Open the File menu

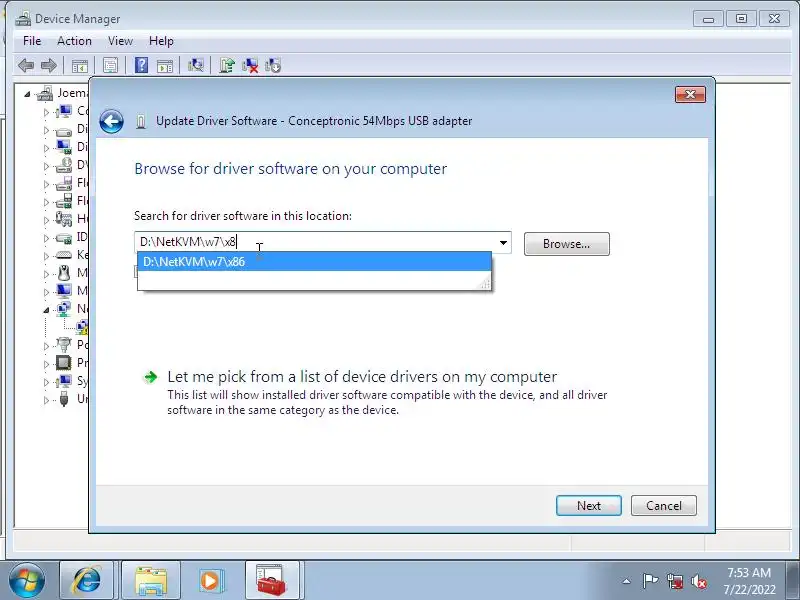pos(32,41)
